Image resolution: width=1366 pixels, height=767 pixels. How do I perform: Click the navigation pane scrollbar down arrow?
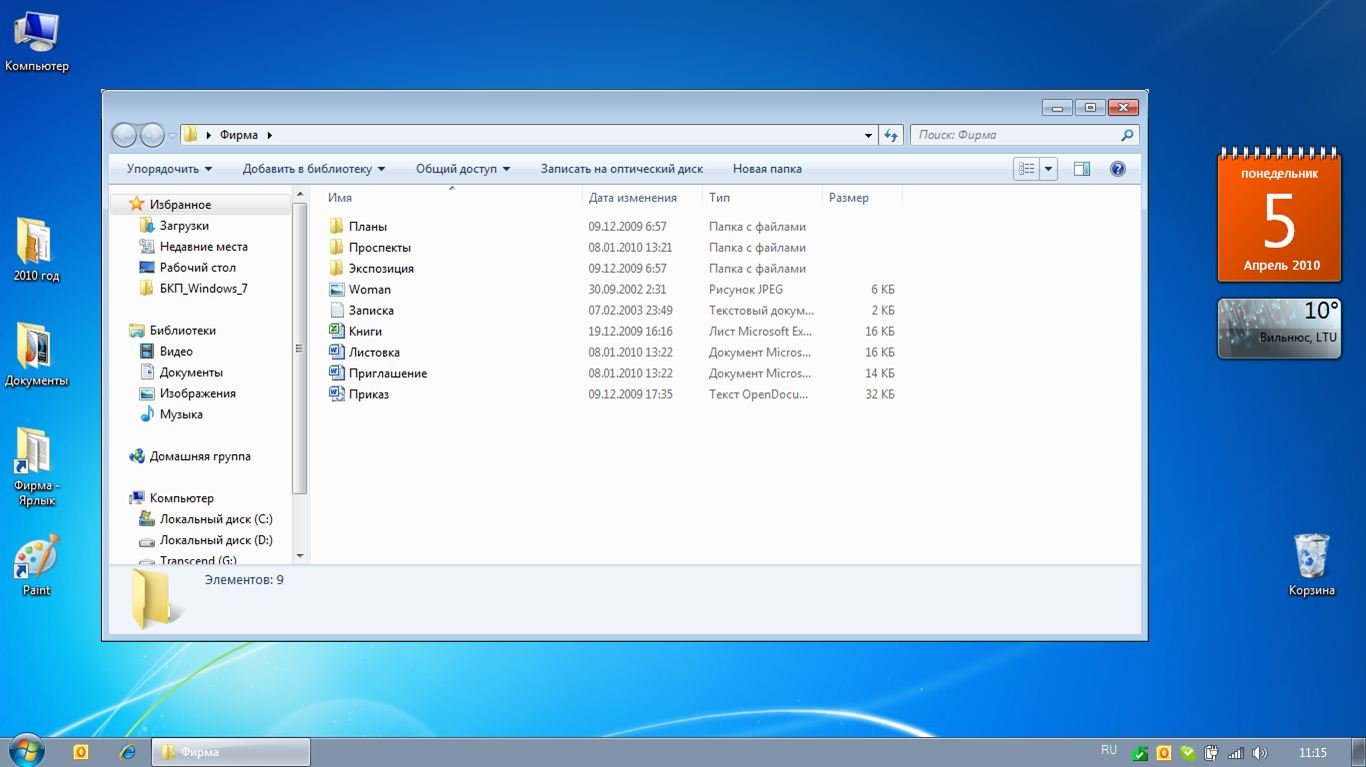(x=300, y=555)
